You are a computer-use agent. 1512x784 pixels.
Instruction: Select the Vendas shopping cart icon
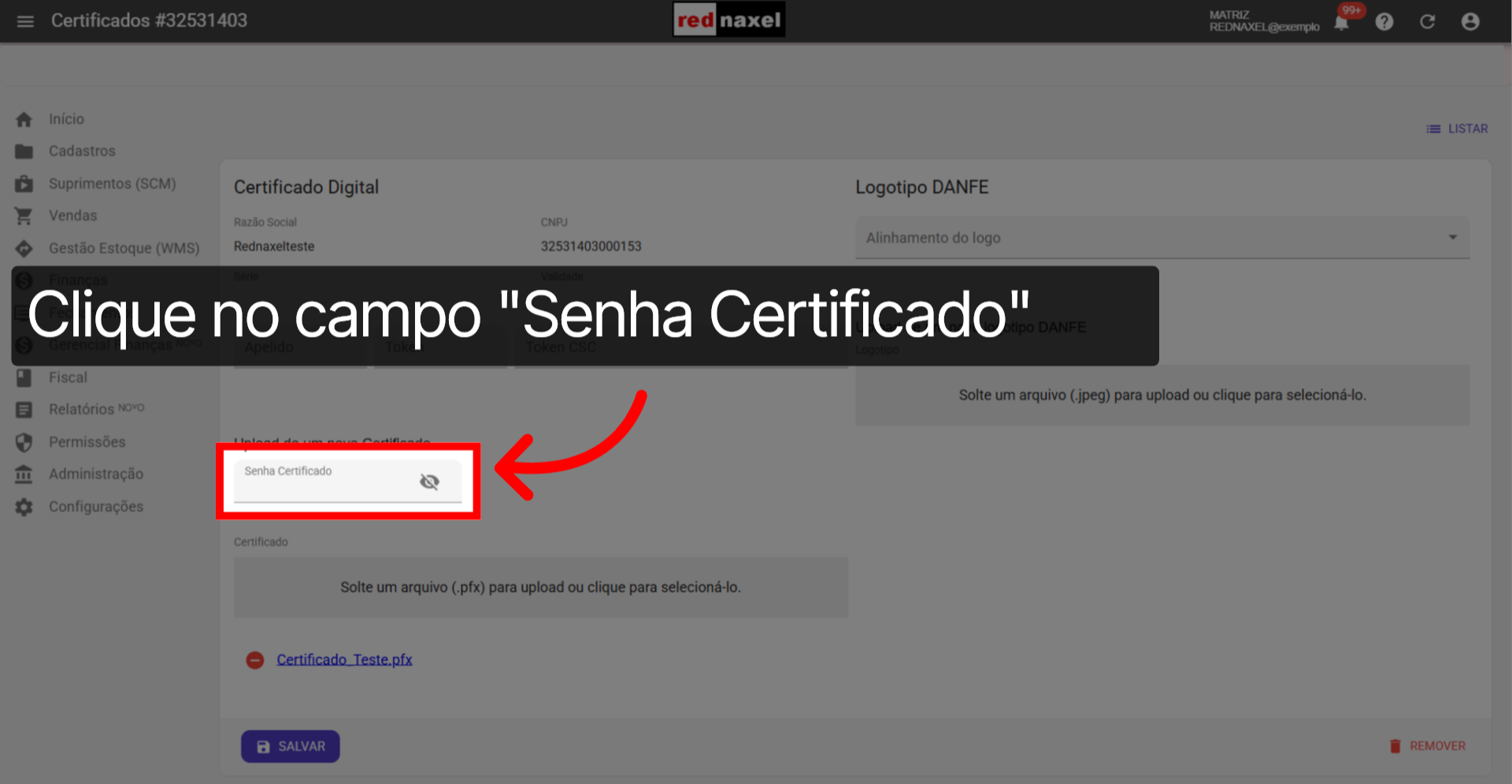click(24, 215)
